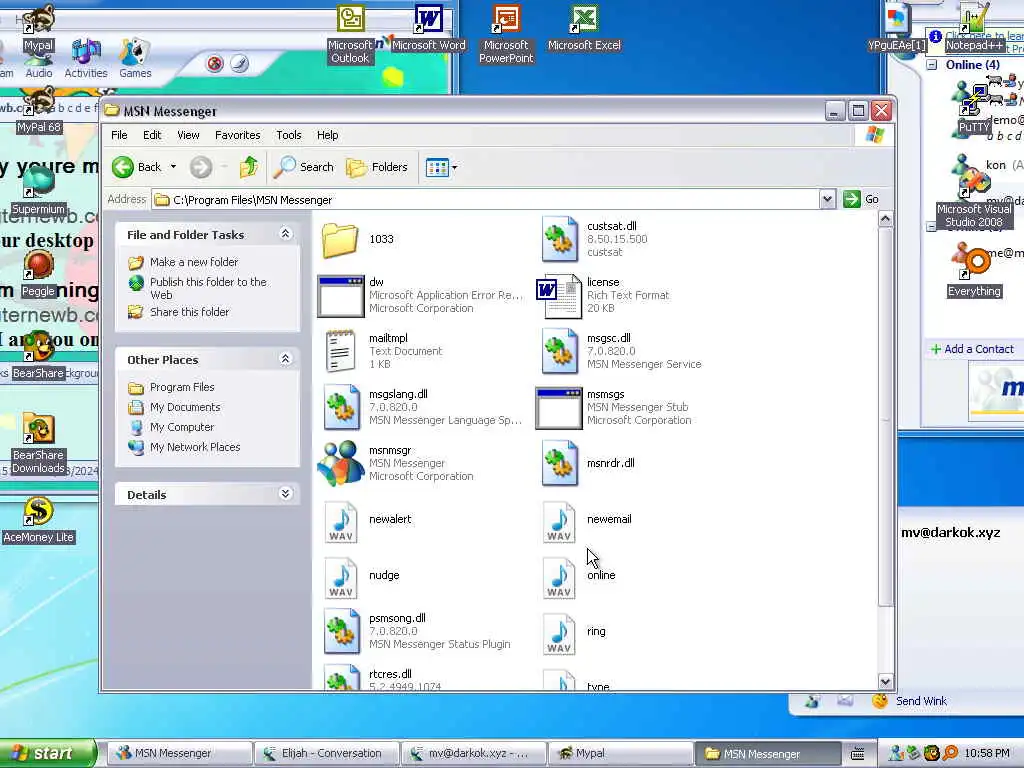Click Make a new folder link
Image resolution: width=1024 pixels, height=768 pixels.
click(193, 262)
